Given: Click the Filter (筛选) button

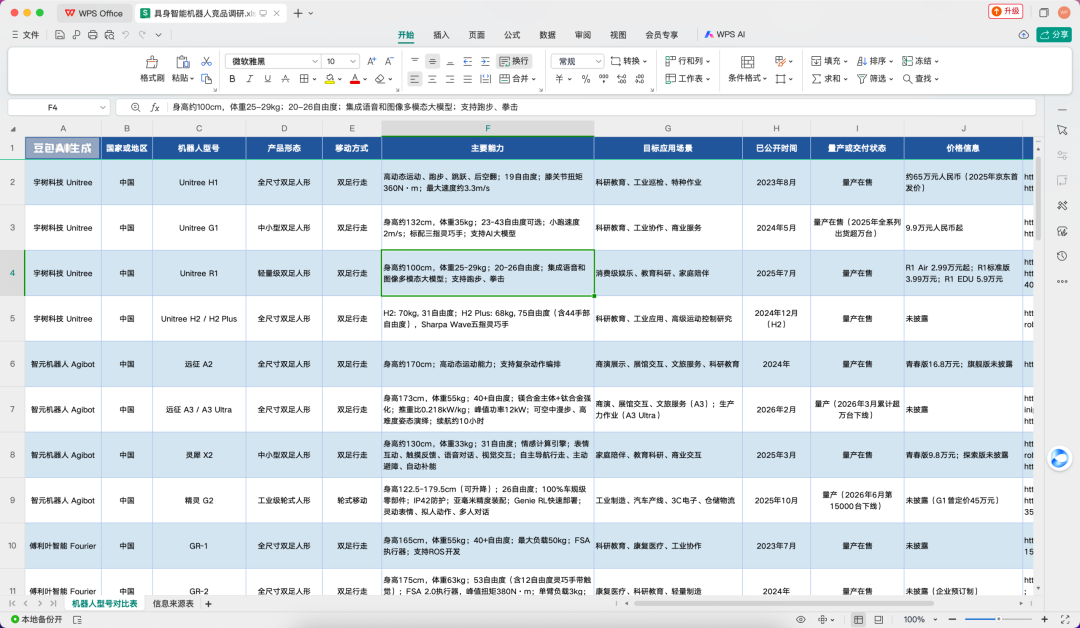Looking at the screenshot, I should click(875, 79).
